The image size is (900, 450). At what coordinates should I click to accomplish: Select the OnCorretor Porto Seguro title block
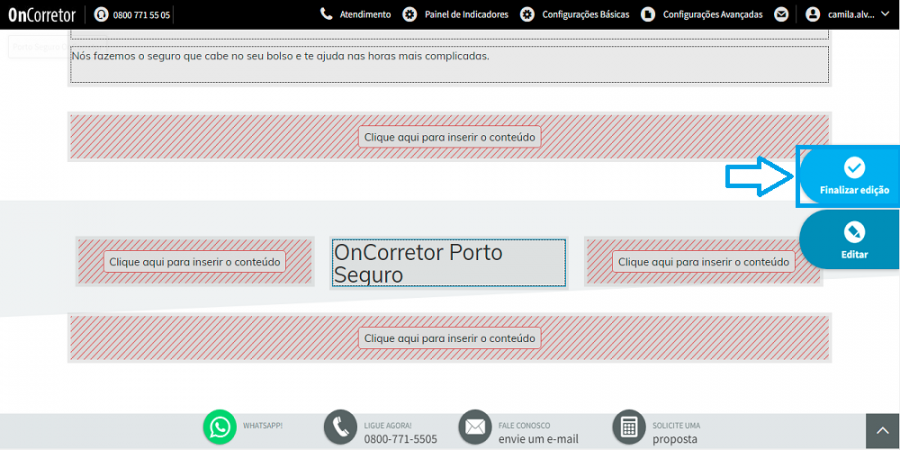click(449, 263)
